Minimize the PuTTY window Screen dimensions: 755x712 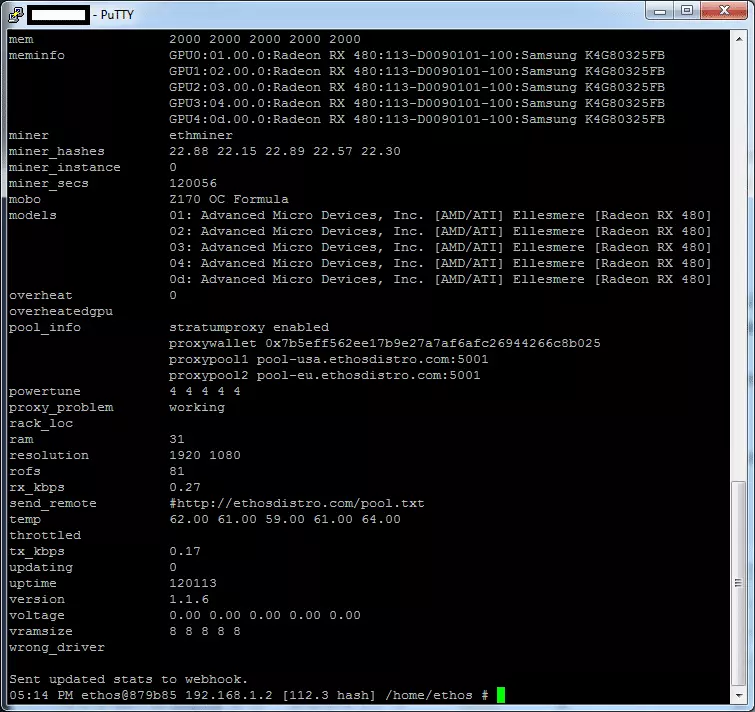pos(660,11)
